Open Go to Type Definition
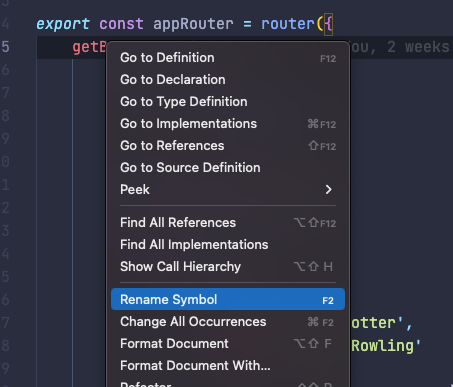Viewport: 453px width, 387px height. 228,102
